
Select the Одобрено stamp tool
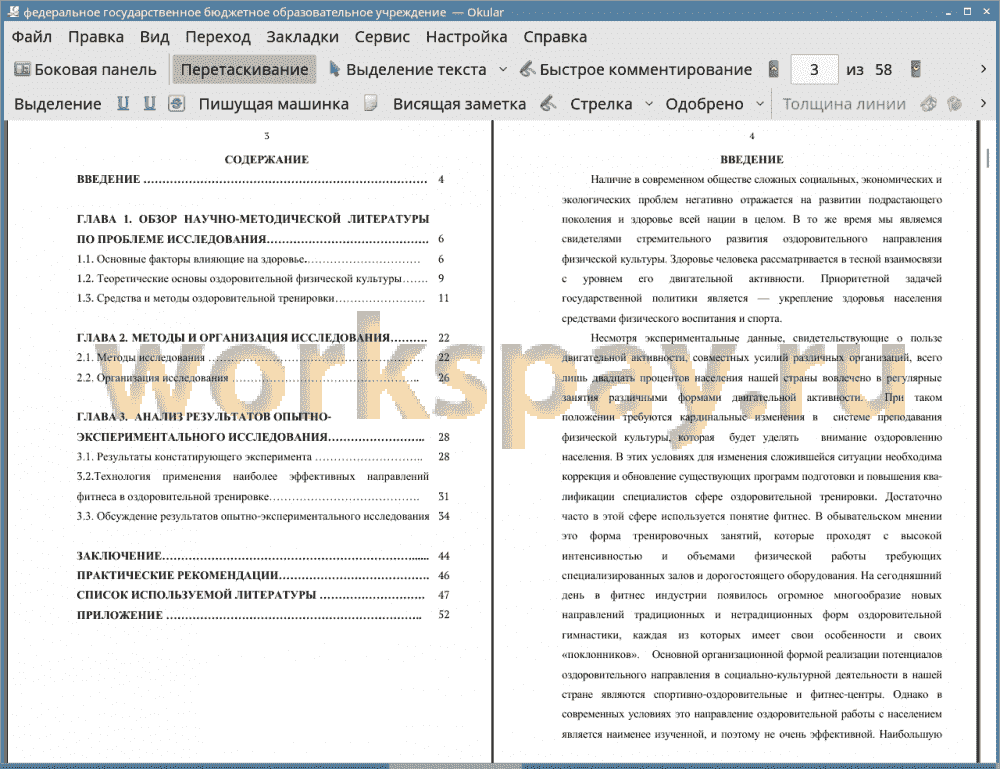click(x=704, y=104)
